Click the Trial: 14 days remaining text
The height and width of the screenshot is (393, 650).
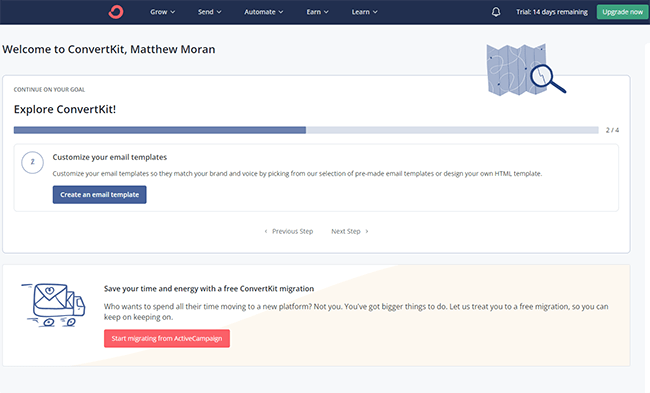552,12
